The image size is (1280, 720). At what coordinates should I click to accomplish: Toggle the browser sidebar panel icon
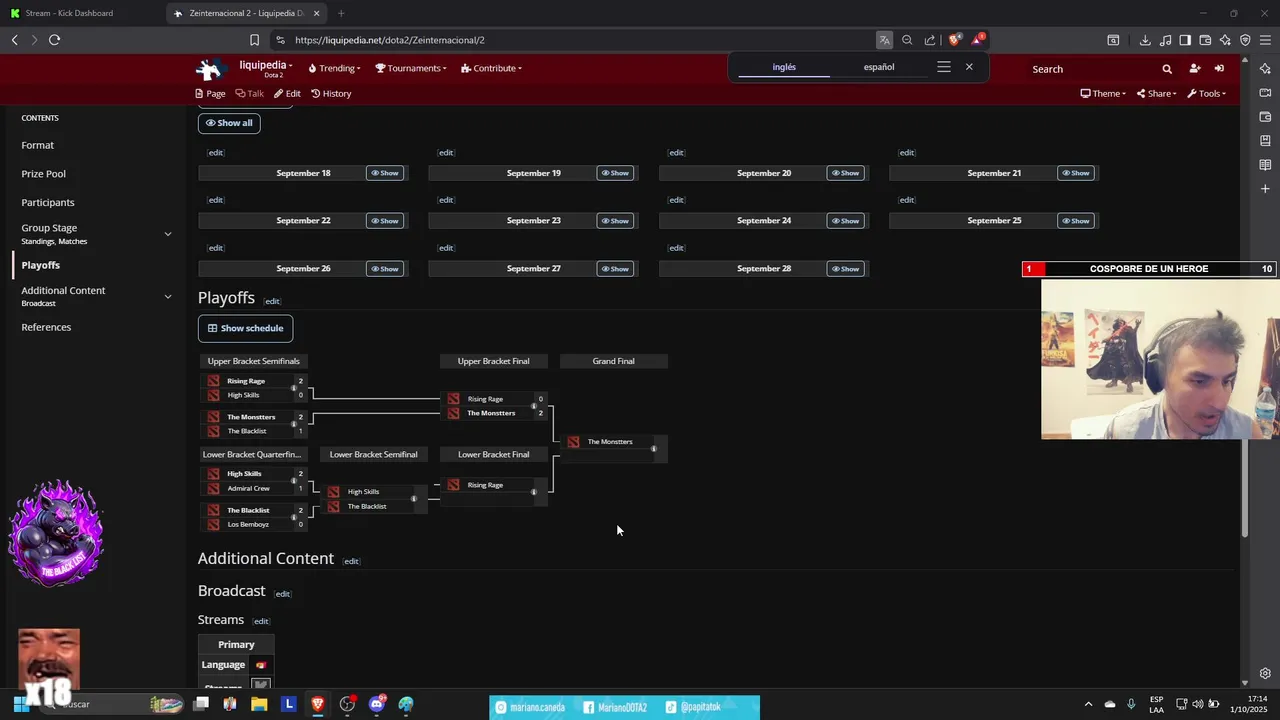(1185, 40)
